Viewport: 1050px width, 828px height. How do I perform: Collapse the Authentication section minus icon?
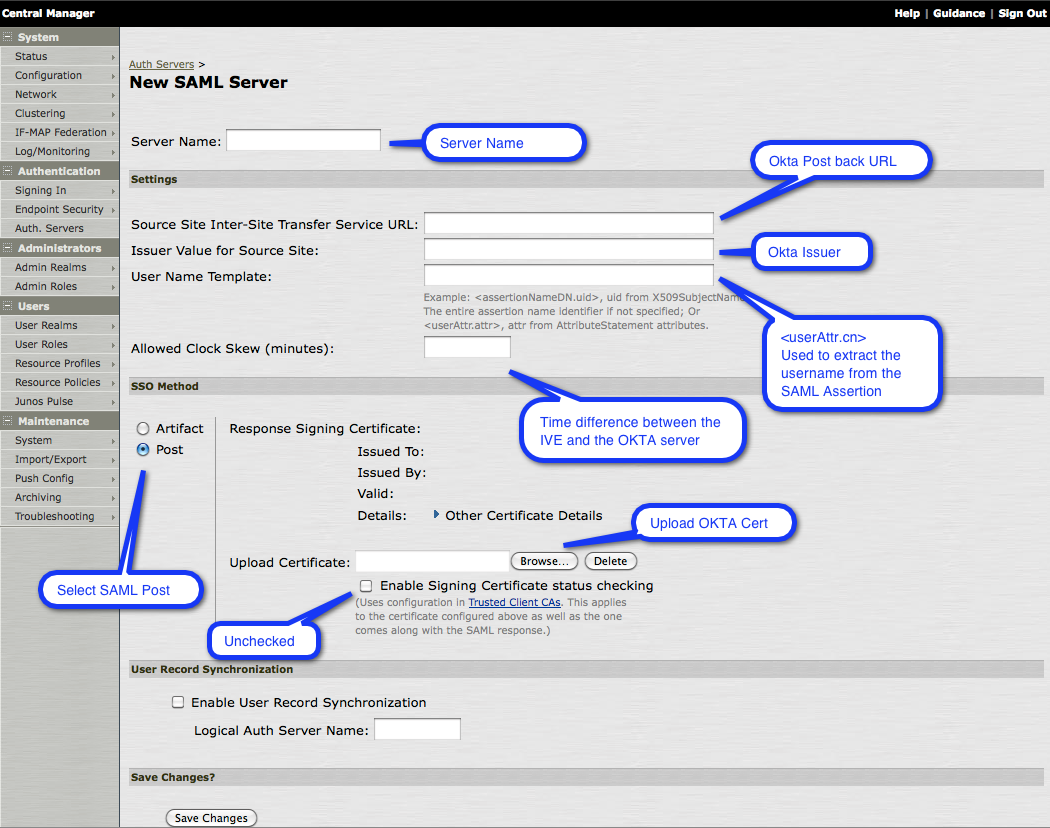point(8,171)
